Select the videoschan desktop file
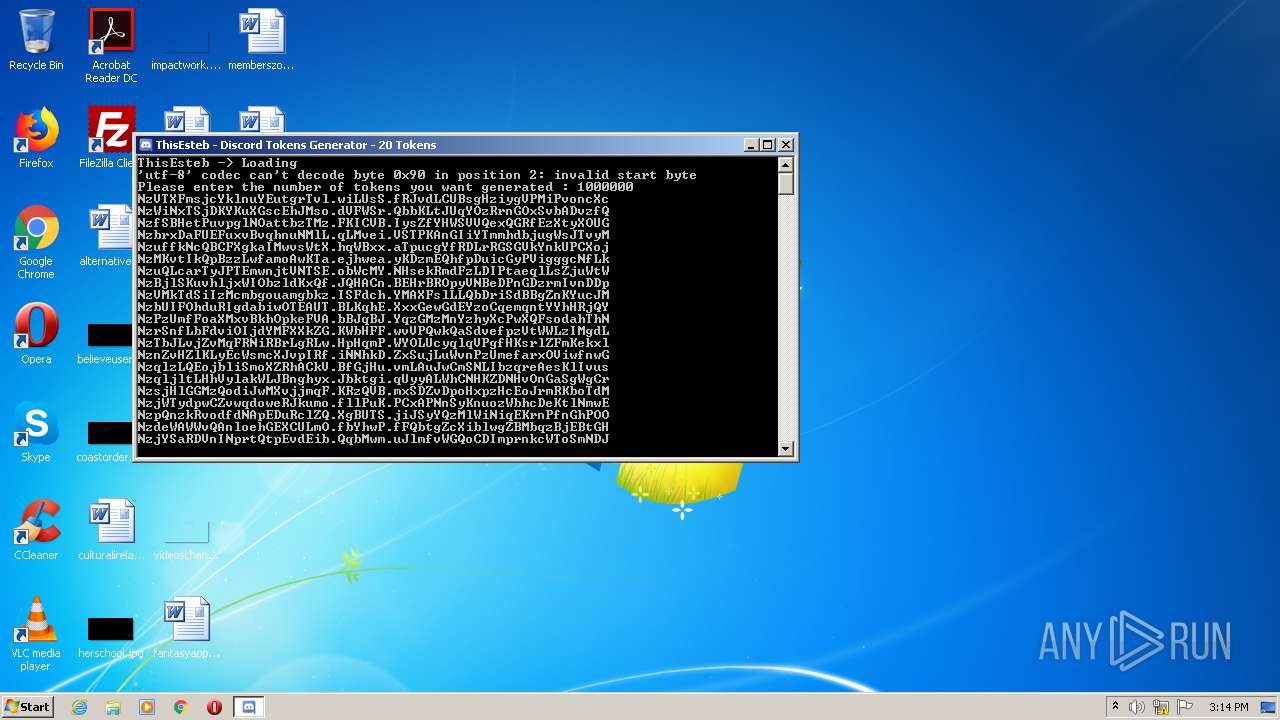Image resolution: width=1280 pixels, height=720 pixels. (x=186, y=538)
